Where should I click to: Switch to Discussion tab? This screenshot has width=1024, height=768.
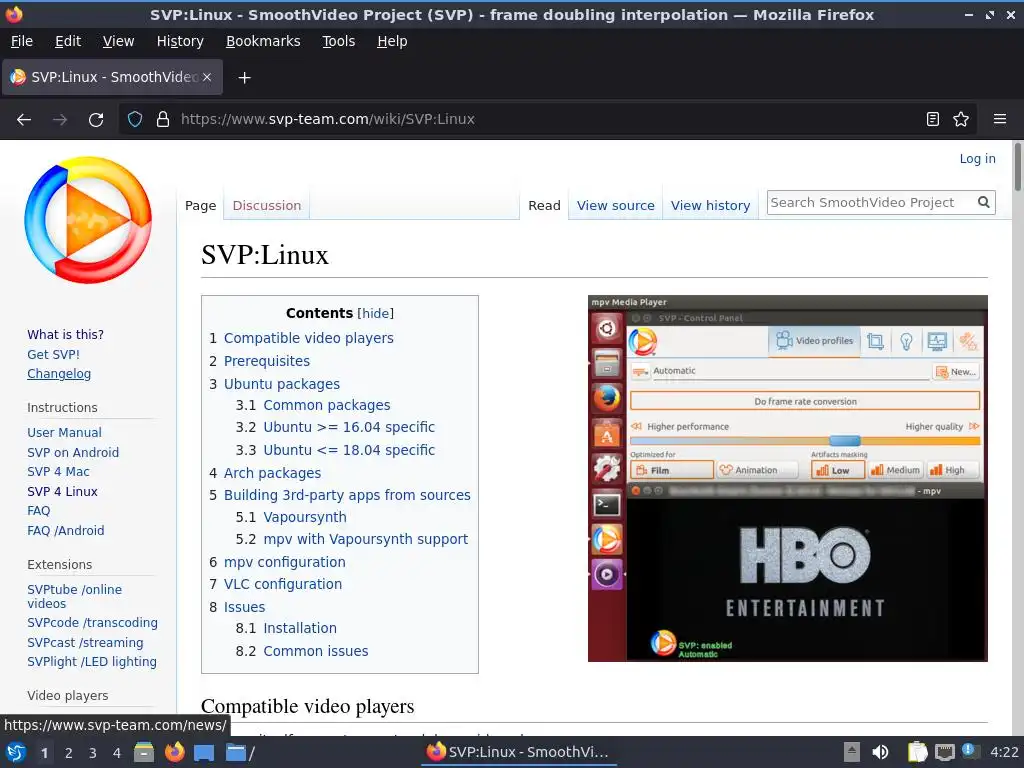(x=266, y=206)
